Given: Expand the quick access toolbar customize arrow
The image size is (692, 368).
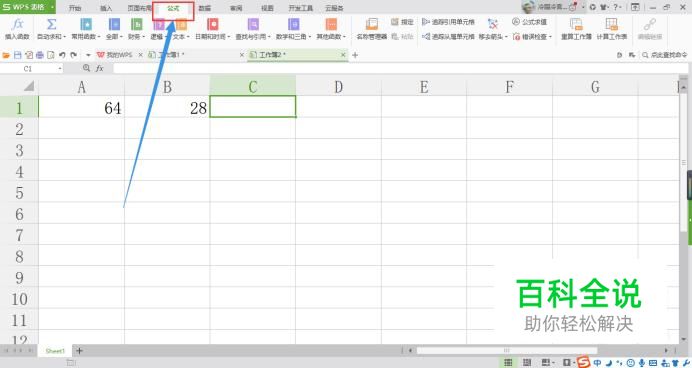Looking at the screenshot, I should point(88,55).
